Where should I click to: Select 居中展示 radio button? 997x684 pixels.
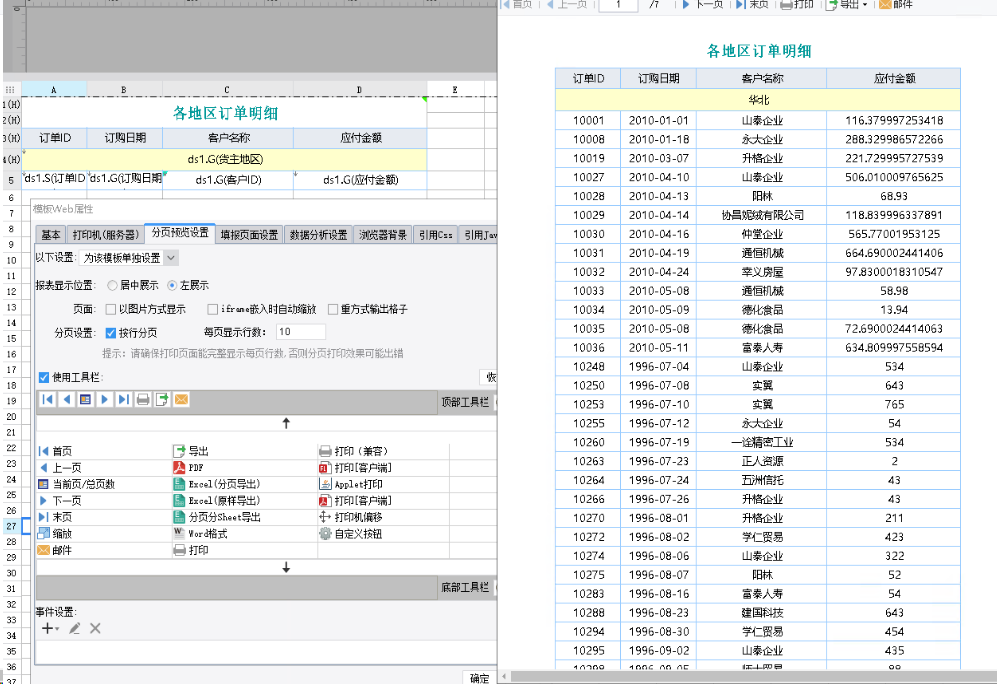point(113,285)
